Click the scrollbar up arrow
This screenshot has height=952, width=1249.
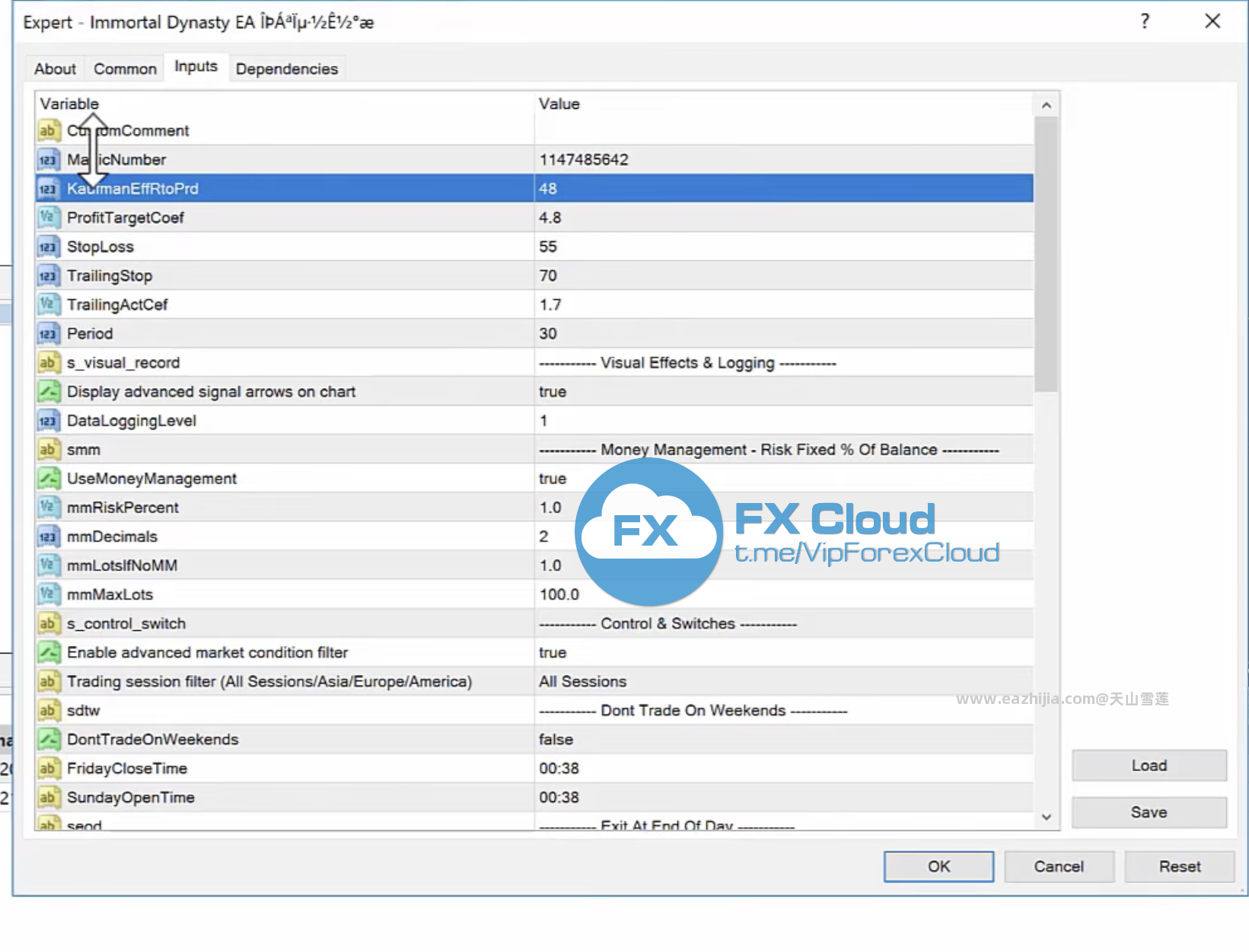click(1047, 106)
